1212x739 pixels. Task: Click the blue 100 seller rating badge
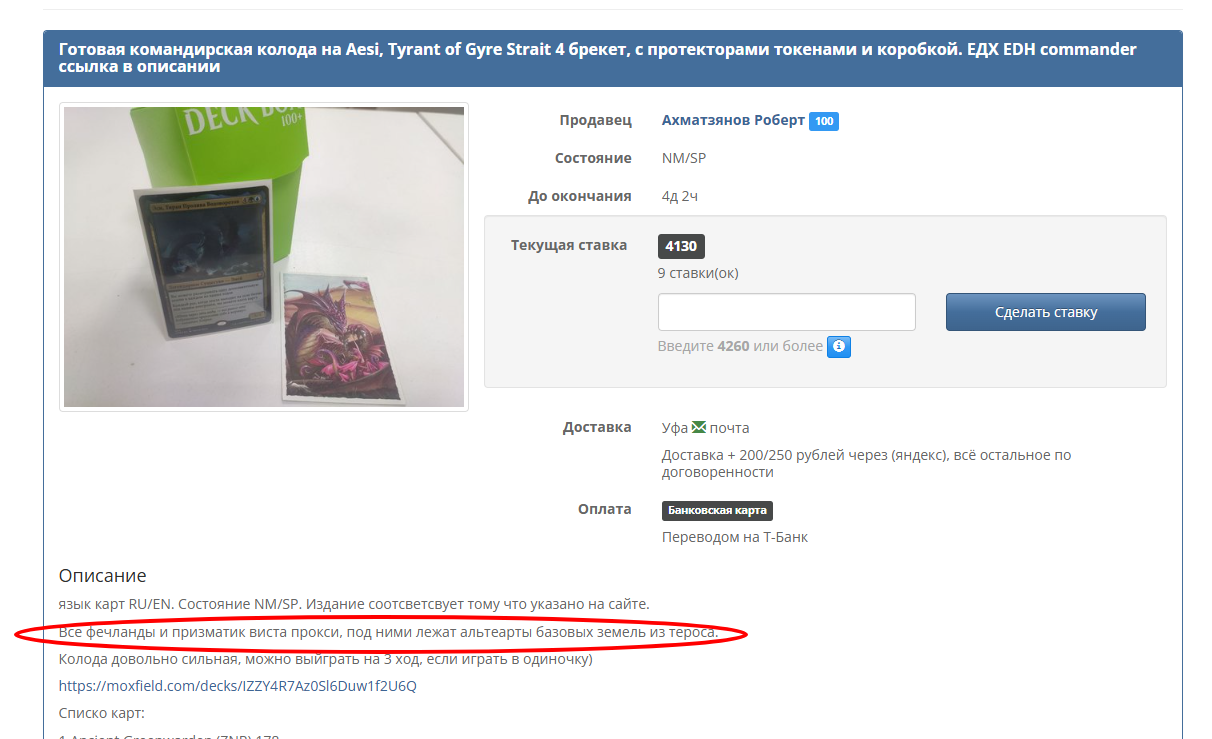(x=824, y=121)
